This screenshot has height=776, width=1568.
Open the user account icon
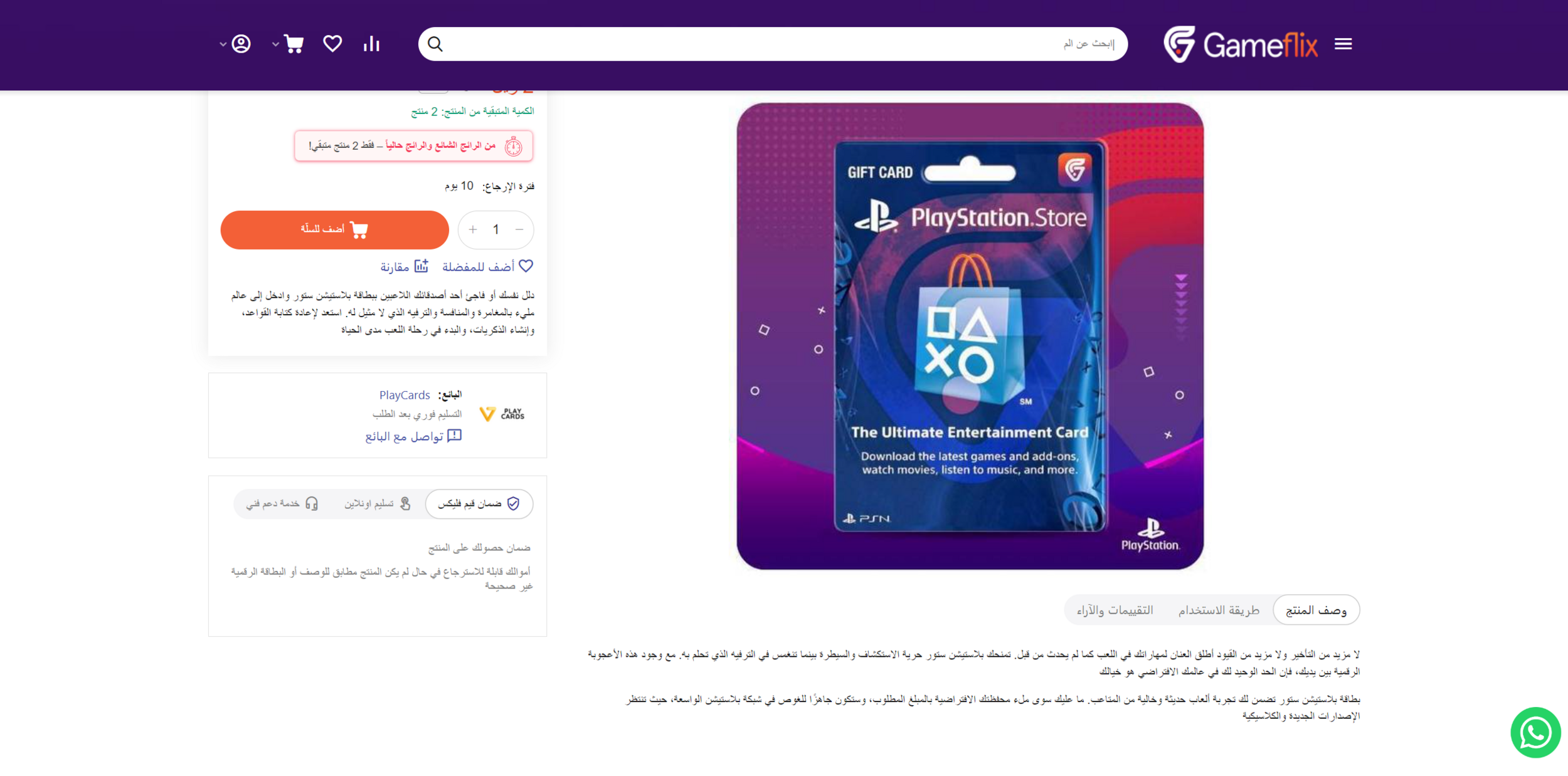click(241, 44)
